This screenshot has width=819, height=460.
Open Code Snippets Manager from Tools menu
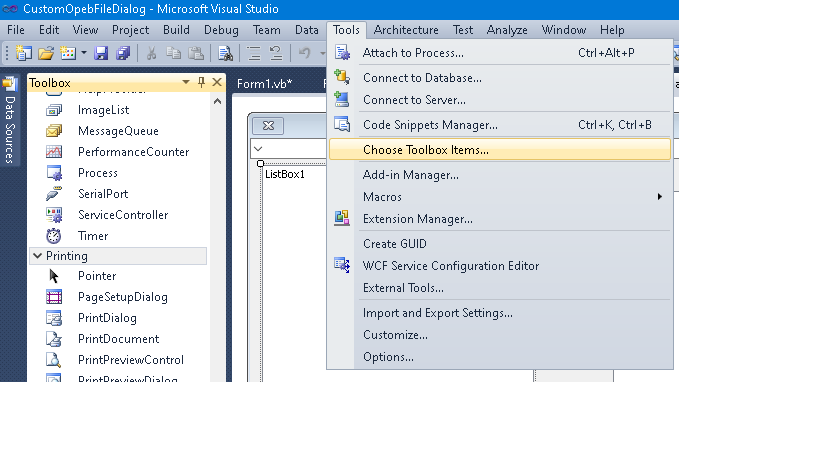coord(500,125)
